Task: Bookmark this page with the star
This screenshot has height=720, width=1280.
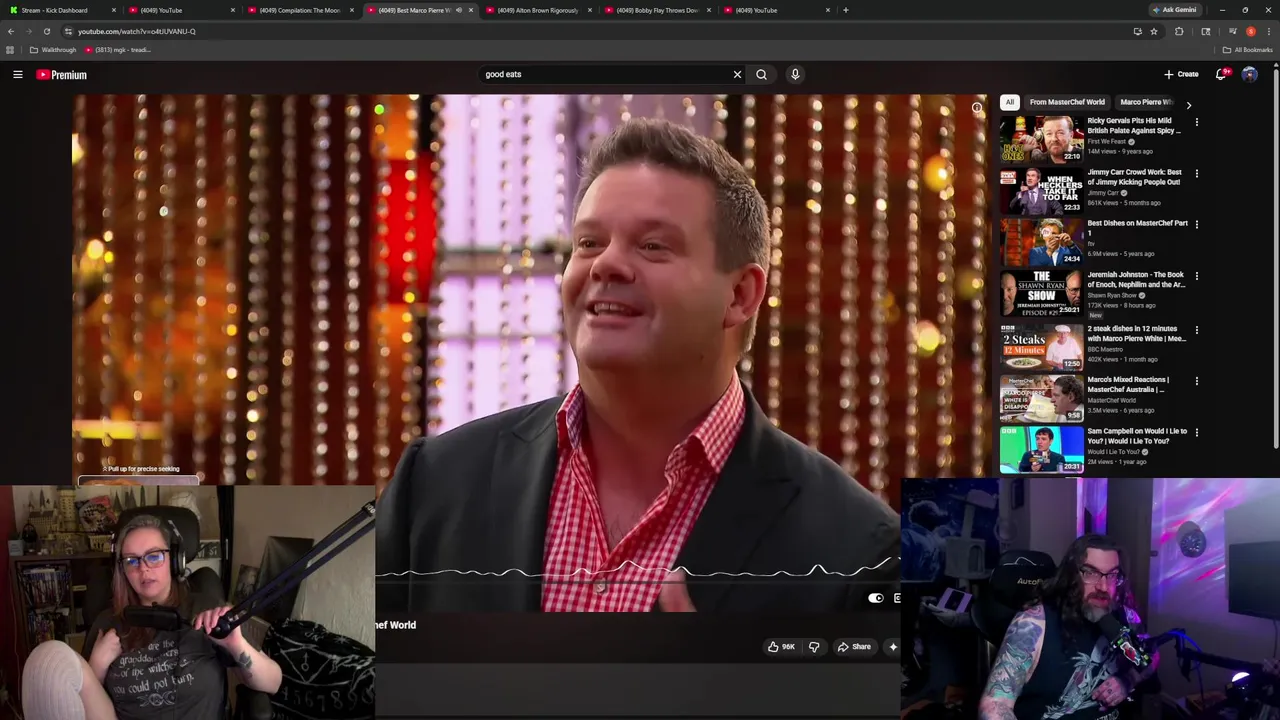Action: point(1154,31)
